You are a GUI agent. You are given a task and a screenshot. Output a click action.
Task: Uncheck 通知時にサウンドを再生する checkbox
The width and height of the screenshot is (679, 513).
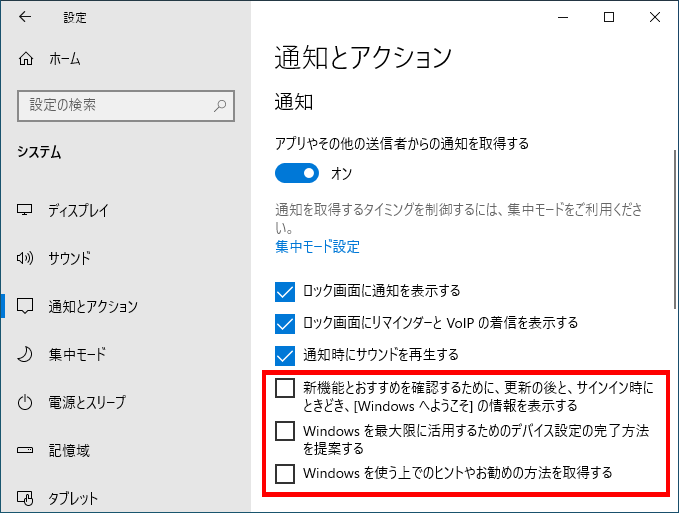(285, 355)
